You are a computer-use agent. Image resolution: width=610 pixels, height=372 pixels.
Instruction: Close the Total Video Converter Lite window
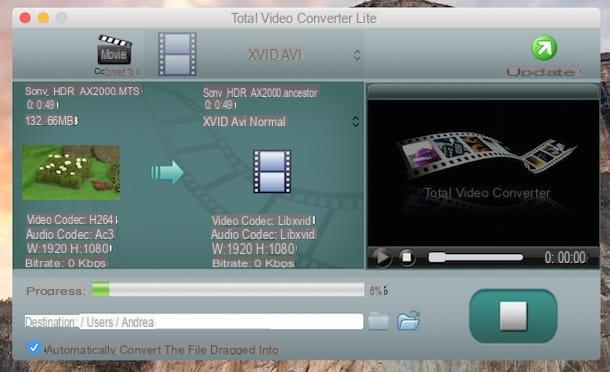[25, 18]
